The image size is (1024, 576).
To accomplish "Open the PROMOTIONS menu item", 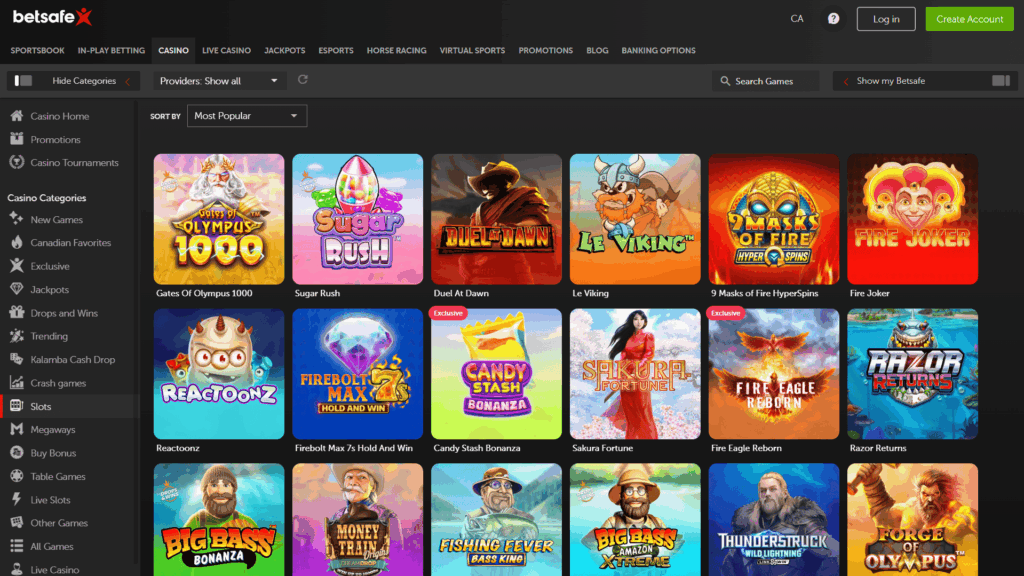I will click(545, 50).
